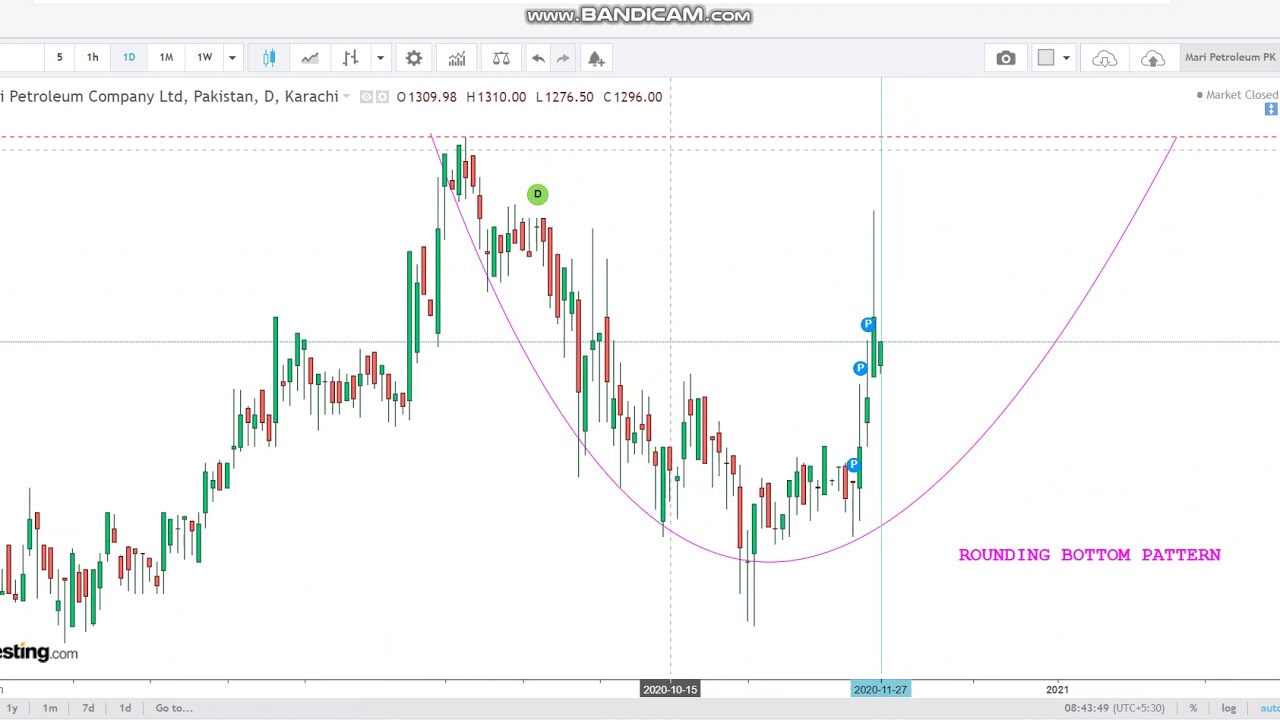Switch to 1M monthly interval
1280x720 pixels.
(166, 58)
